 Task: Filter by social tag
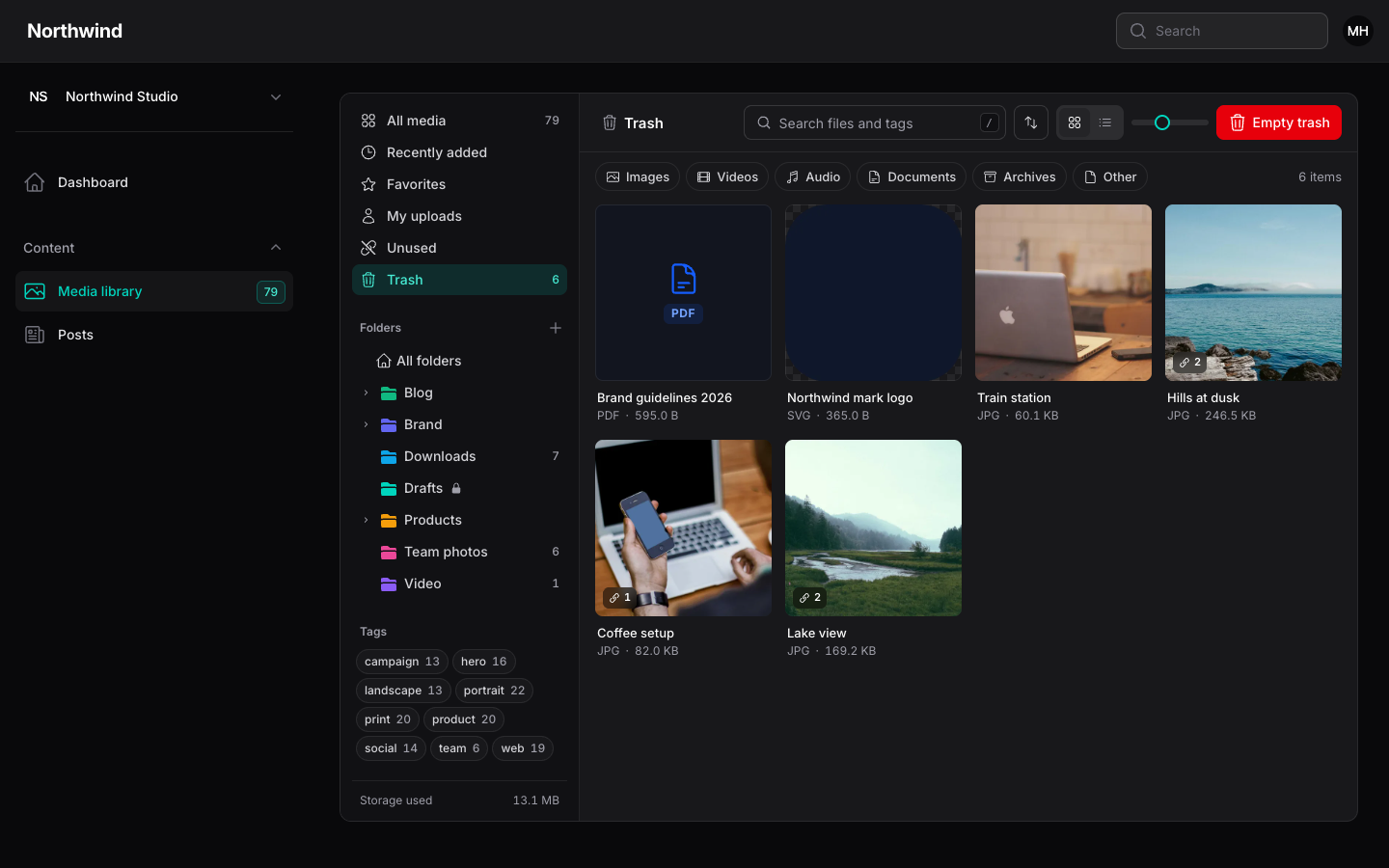click(x=391, y=748)
